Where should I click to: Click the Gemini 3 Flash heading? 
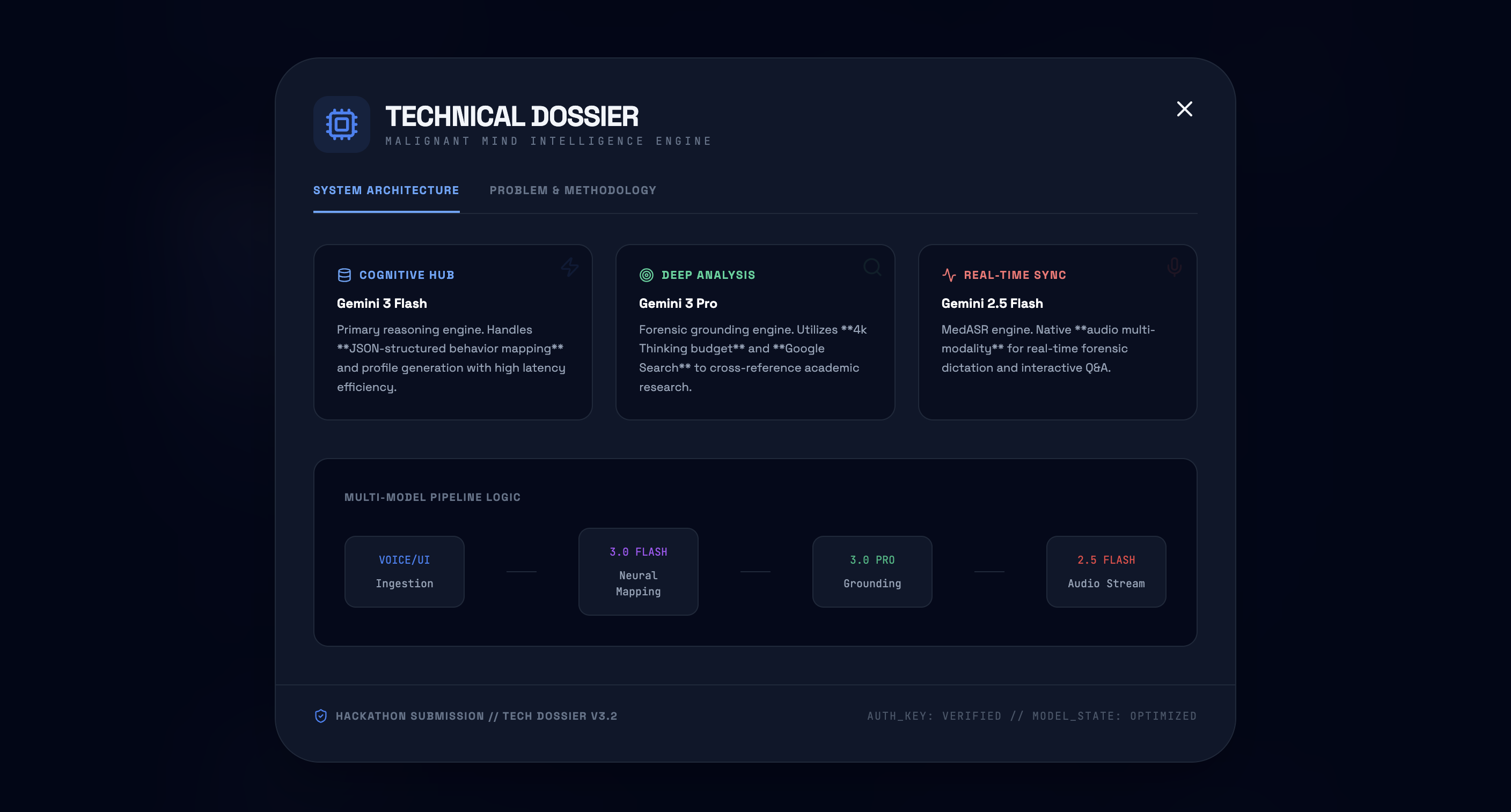click(x=382, y=304)
